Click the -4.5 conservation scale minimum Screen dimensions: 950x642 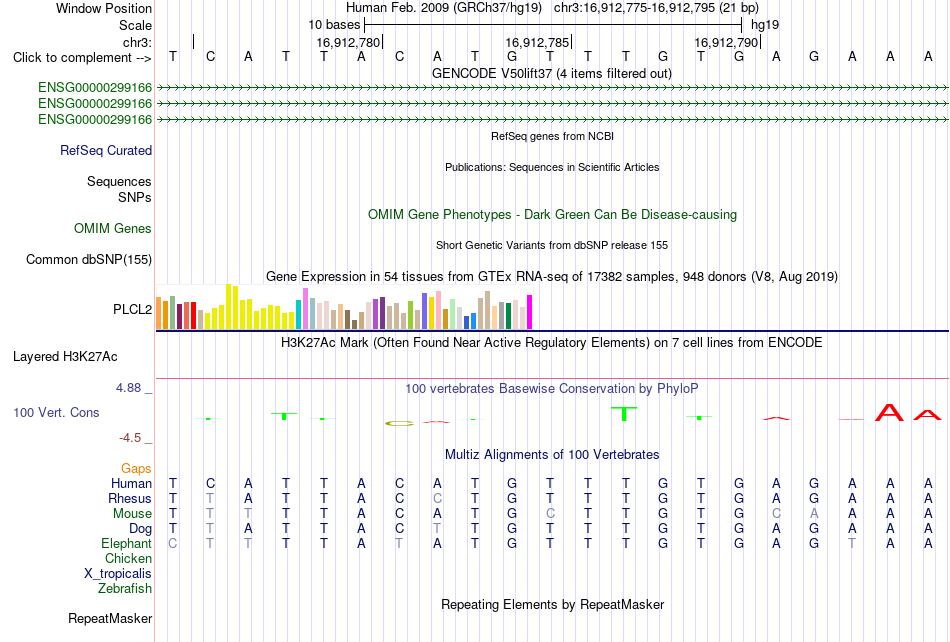point(130,437)
